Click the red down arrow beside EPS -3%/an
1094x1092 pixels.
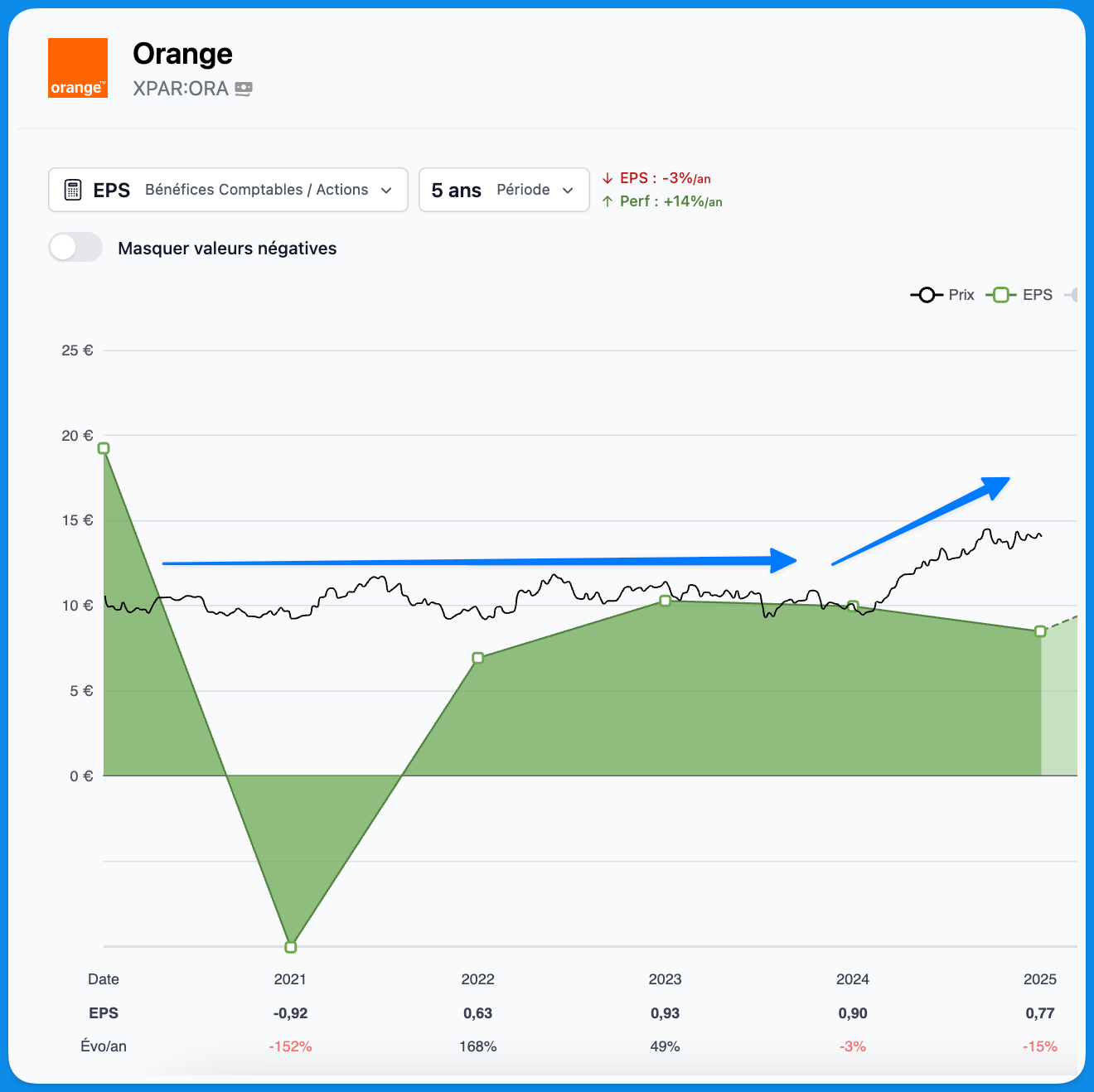click(608, 178)
